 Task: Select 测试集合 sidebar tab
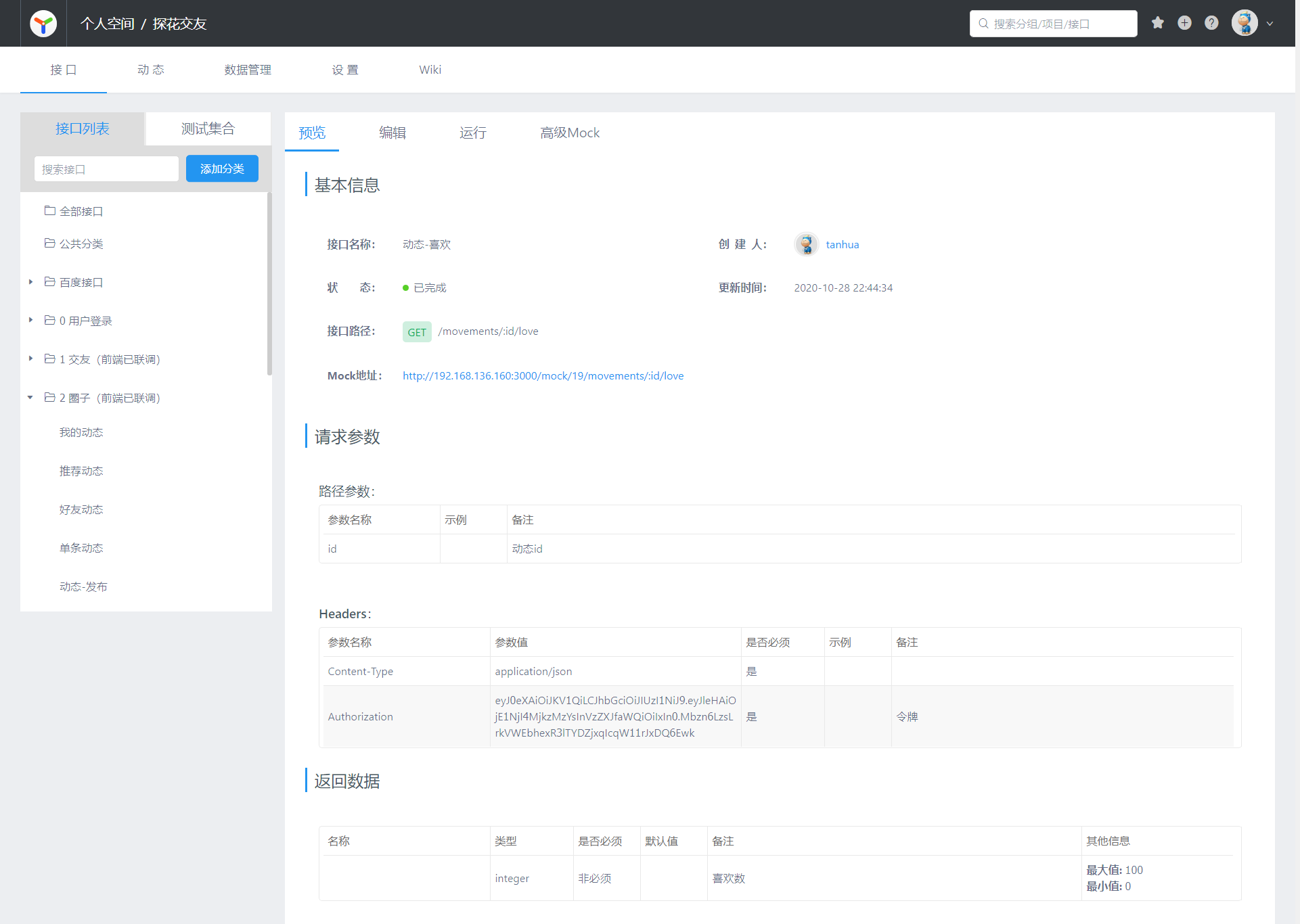208,129
